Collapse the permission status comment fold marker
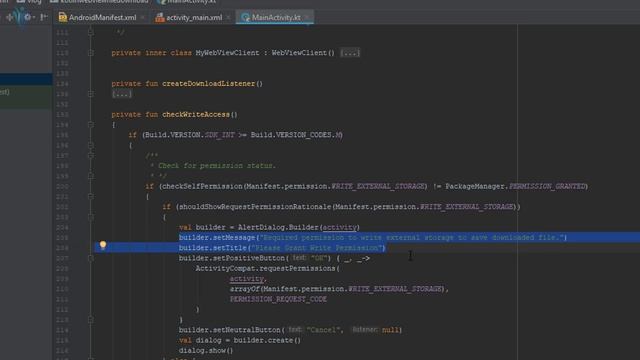 click(x=91, y=156)
